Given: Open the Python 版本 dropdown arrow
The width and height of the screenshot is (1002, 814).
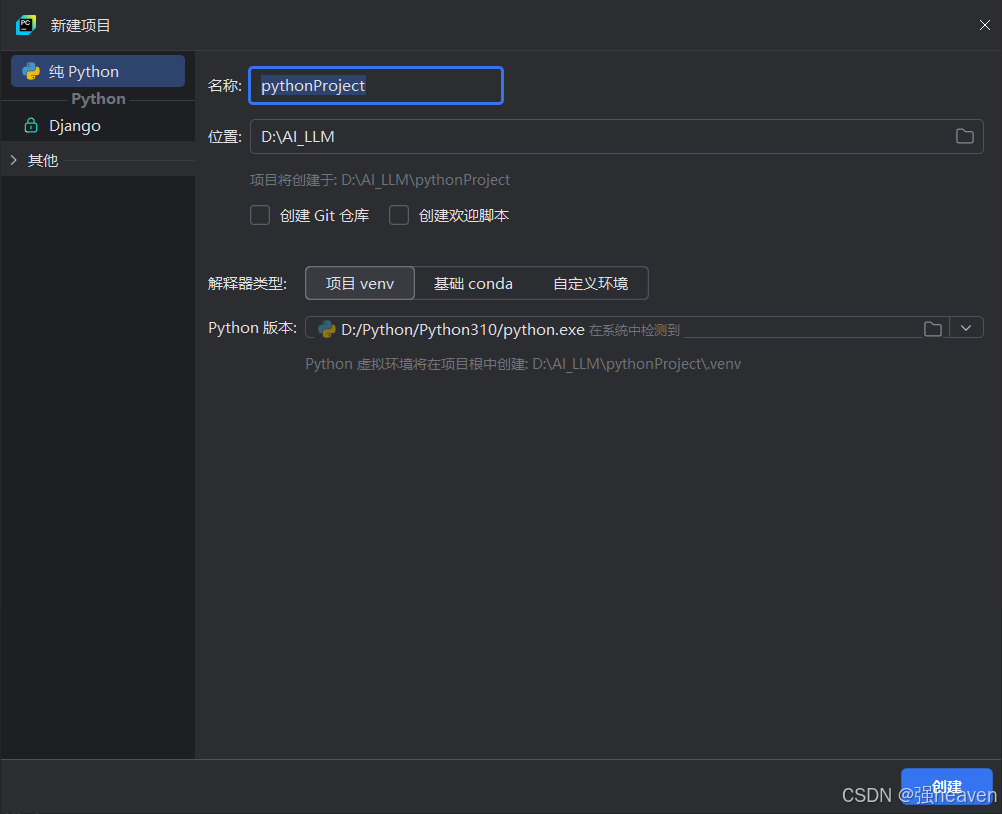Looking at the screenshot, I should (x=966, y=327).
